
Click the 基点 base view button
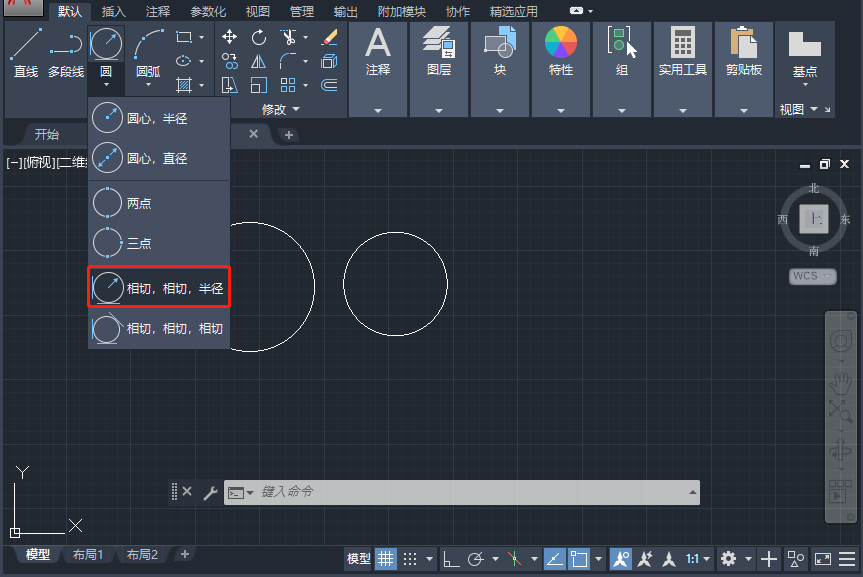click(805, 55)
